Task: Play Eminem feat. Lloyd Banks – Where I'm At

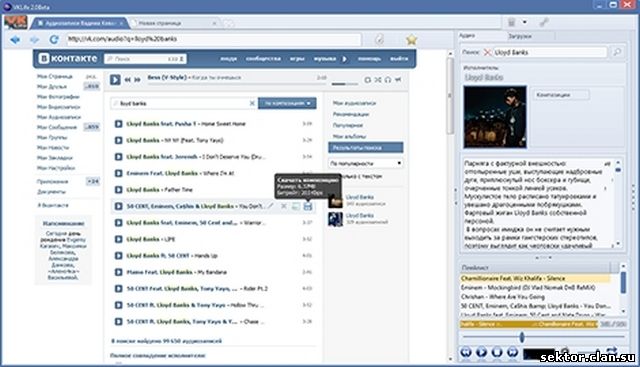Action: click(118, 173)
